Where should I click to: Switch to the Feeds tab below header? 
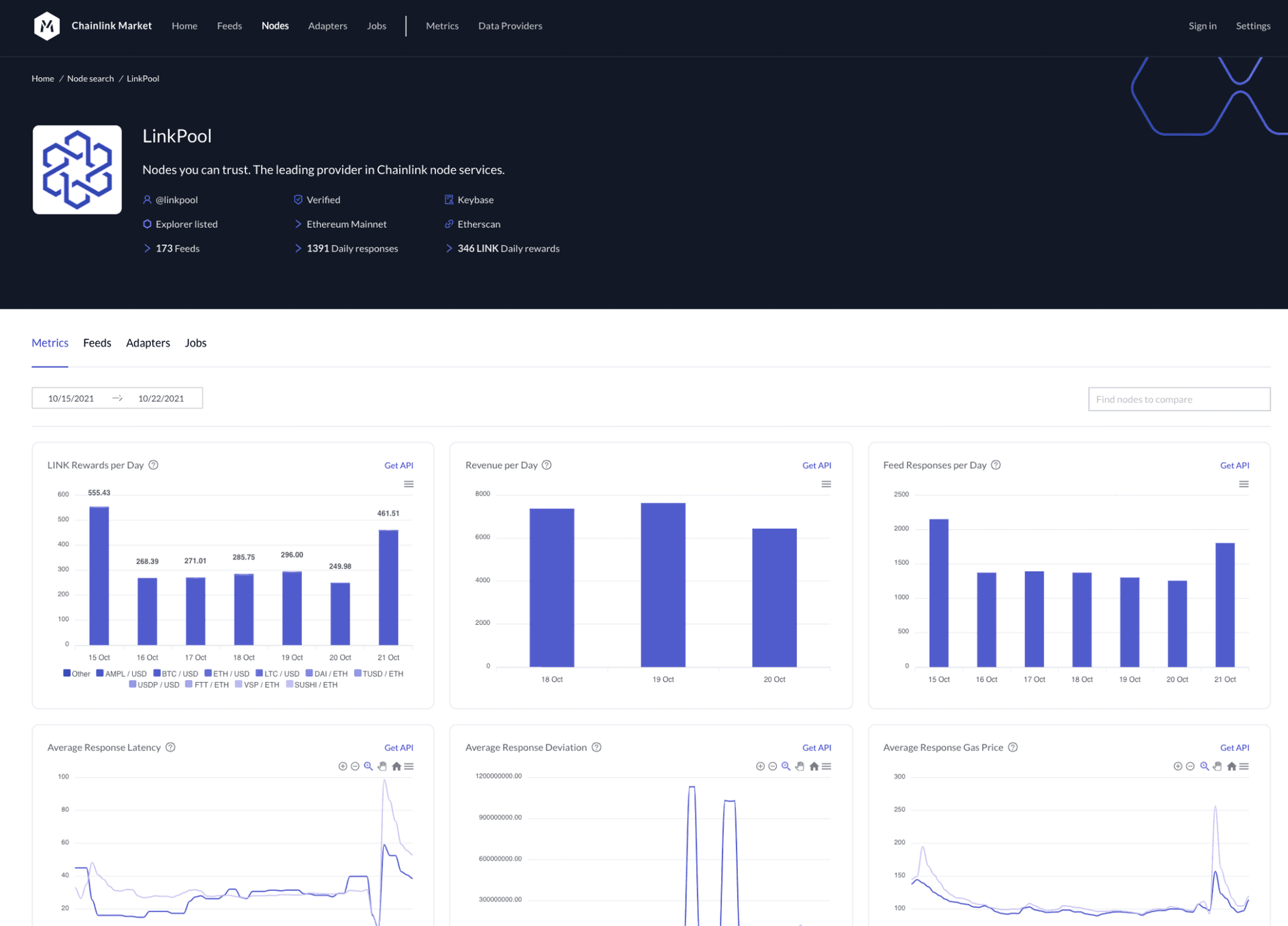point(97,343)
